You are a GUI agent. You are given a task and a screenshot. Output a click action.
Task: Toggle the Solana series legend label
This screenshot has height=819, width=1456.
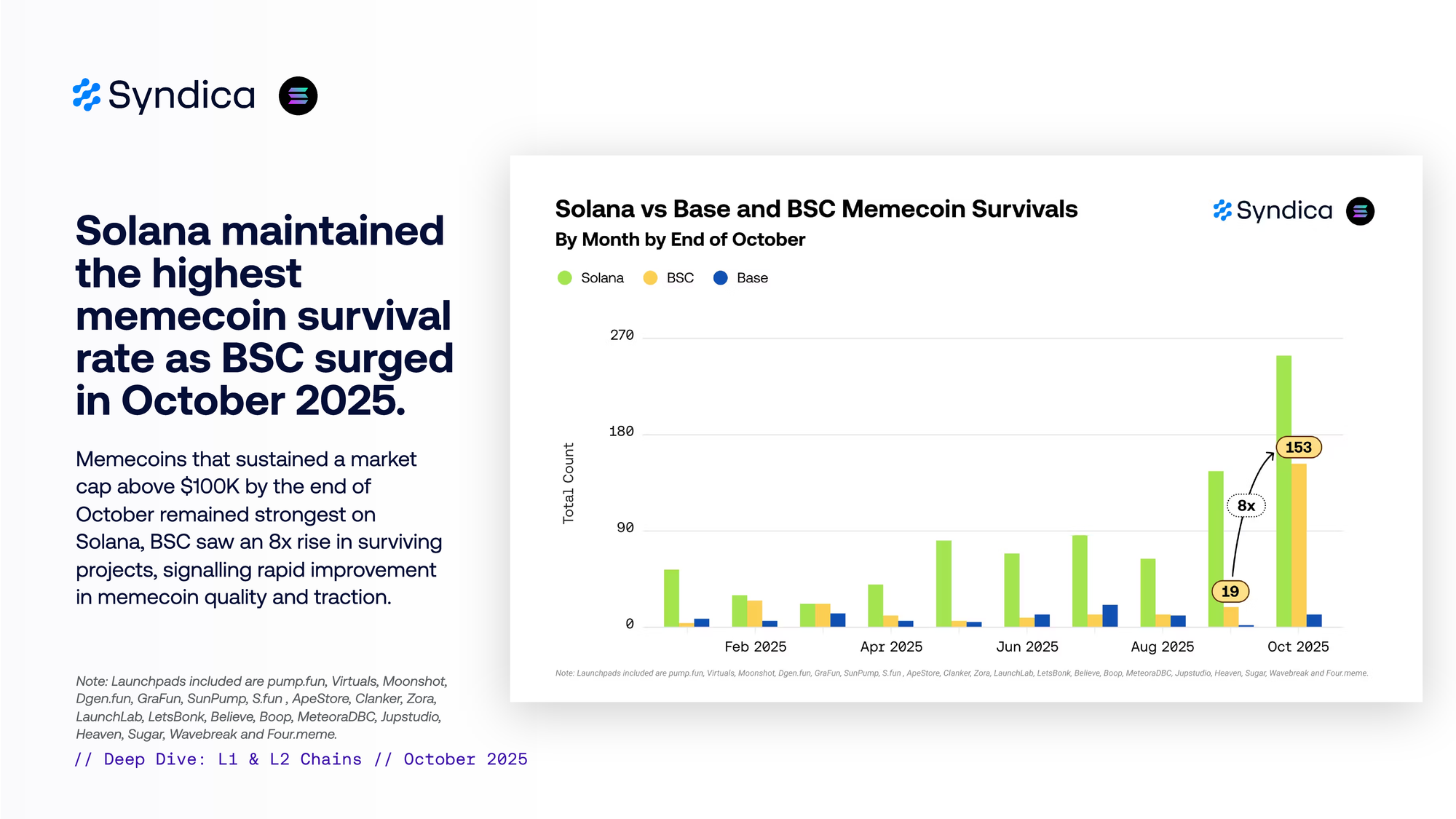click(602, 278)
